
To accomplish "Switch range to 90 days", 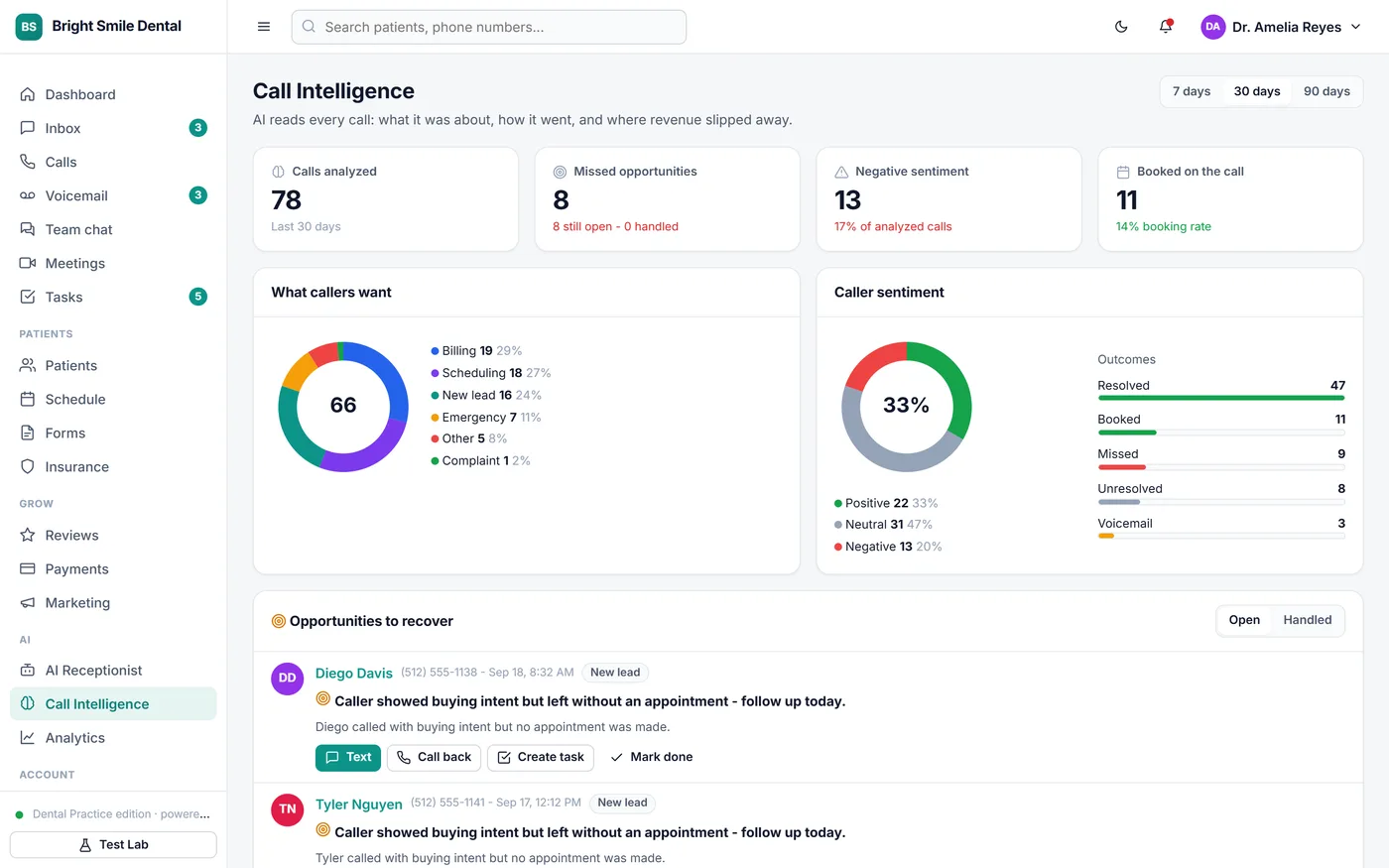I will tap(1326, 91).
